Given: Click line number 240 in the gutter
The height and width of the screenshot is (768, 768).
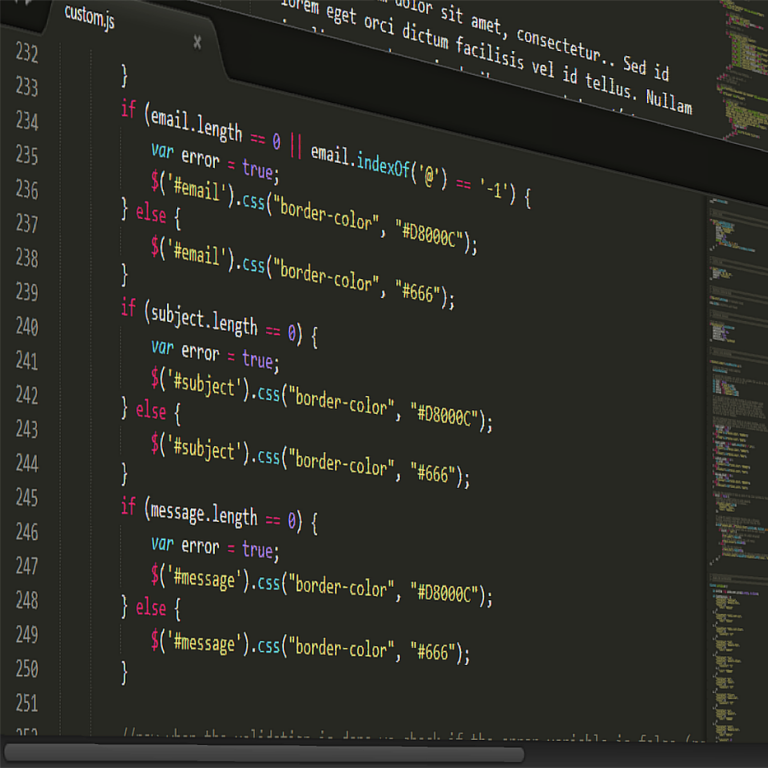Looking at the screenshot, I should click(x=26, y=326).
